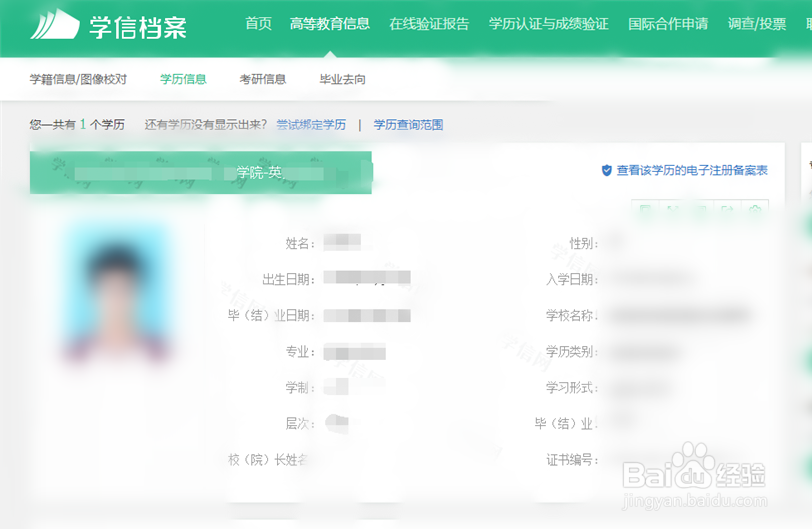Click the 姓名 field label

click(300, 243)
